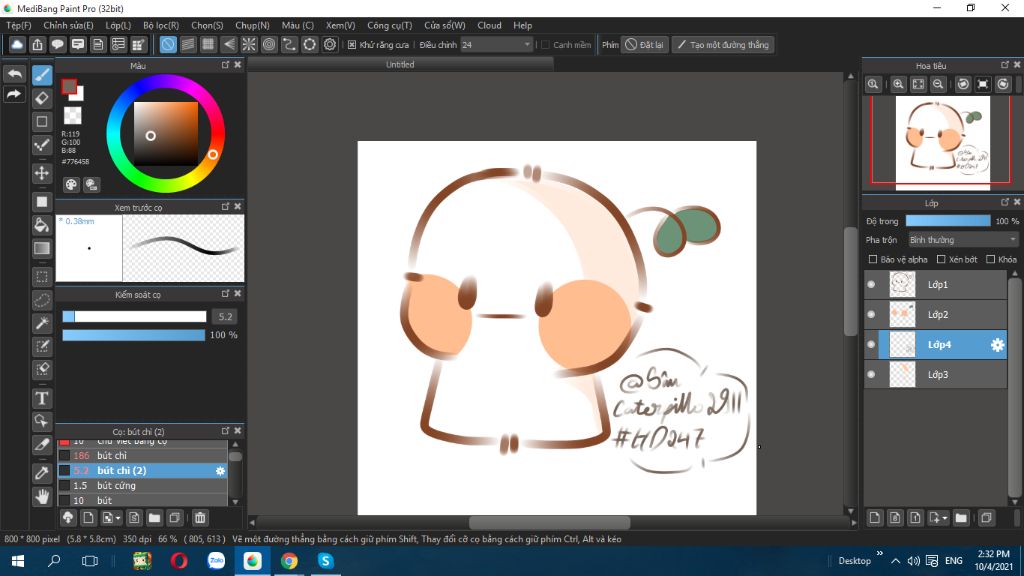The image size is (1024, 576).
Task: Click the concentric circle snap icon
Action: click(x=269, y=44)
